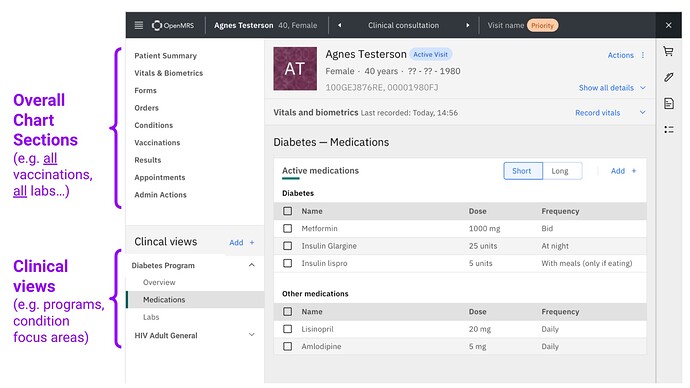This screenshot has height=388, width=690.
Task: Open the order basket cart icon
Action: tap(668, 52)
